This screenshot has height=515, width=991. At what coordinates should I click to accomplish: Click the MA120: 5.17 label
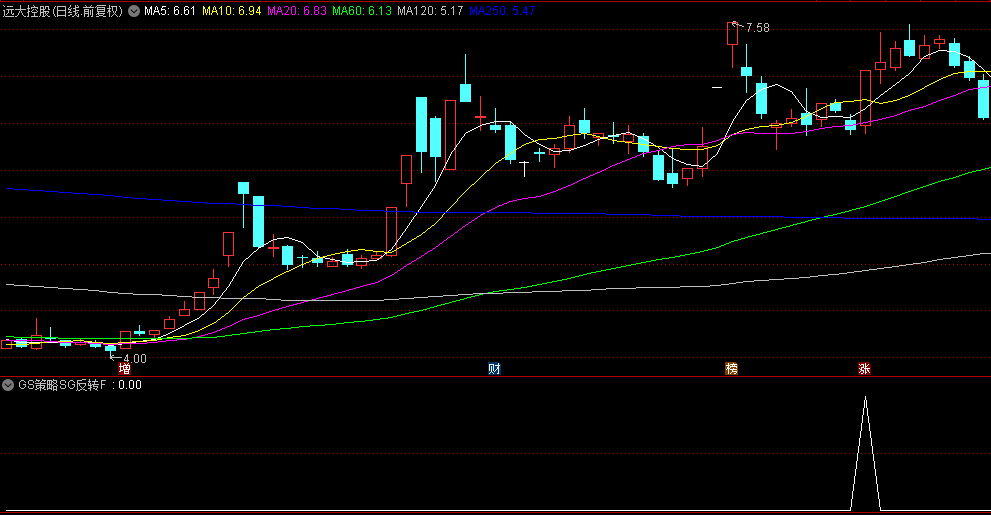point(430,11)
